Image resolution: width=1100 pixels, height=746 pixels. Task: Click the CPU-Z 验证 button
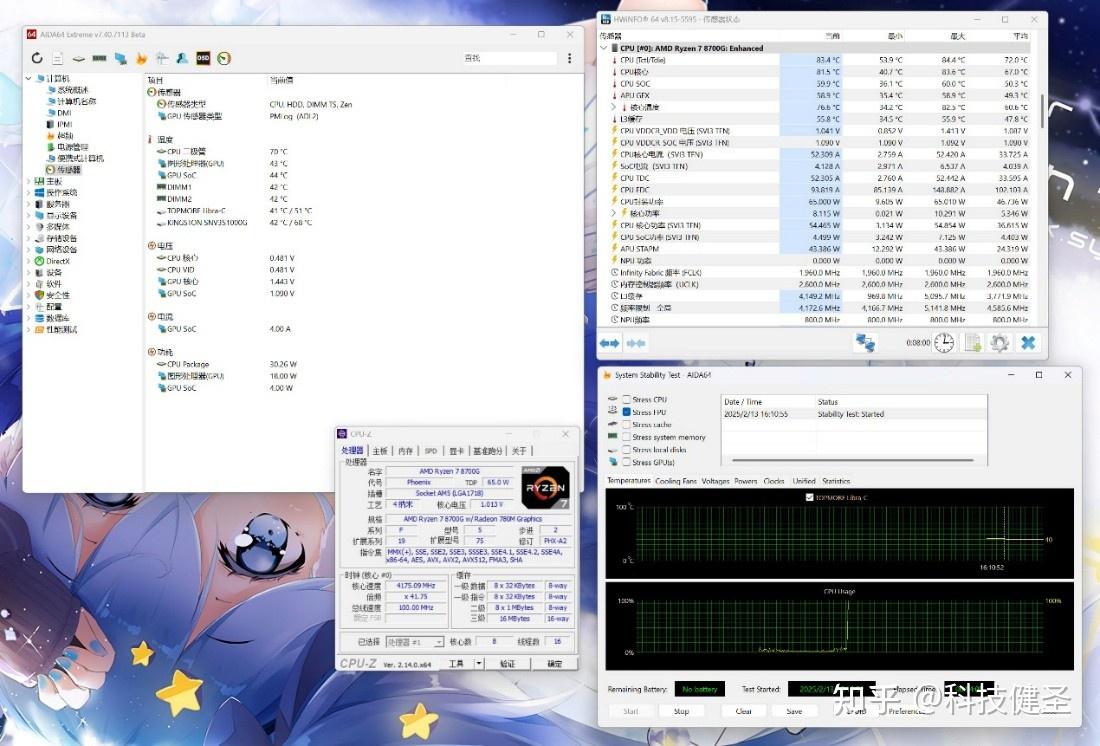508,663
